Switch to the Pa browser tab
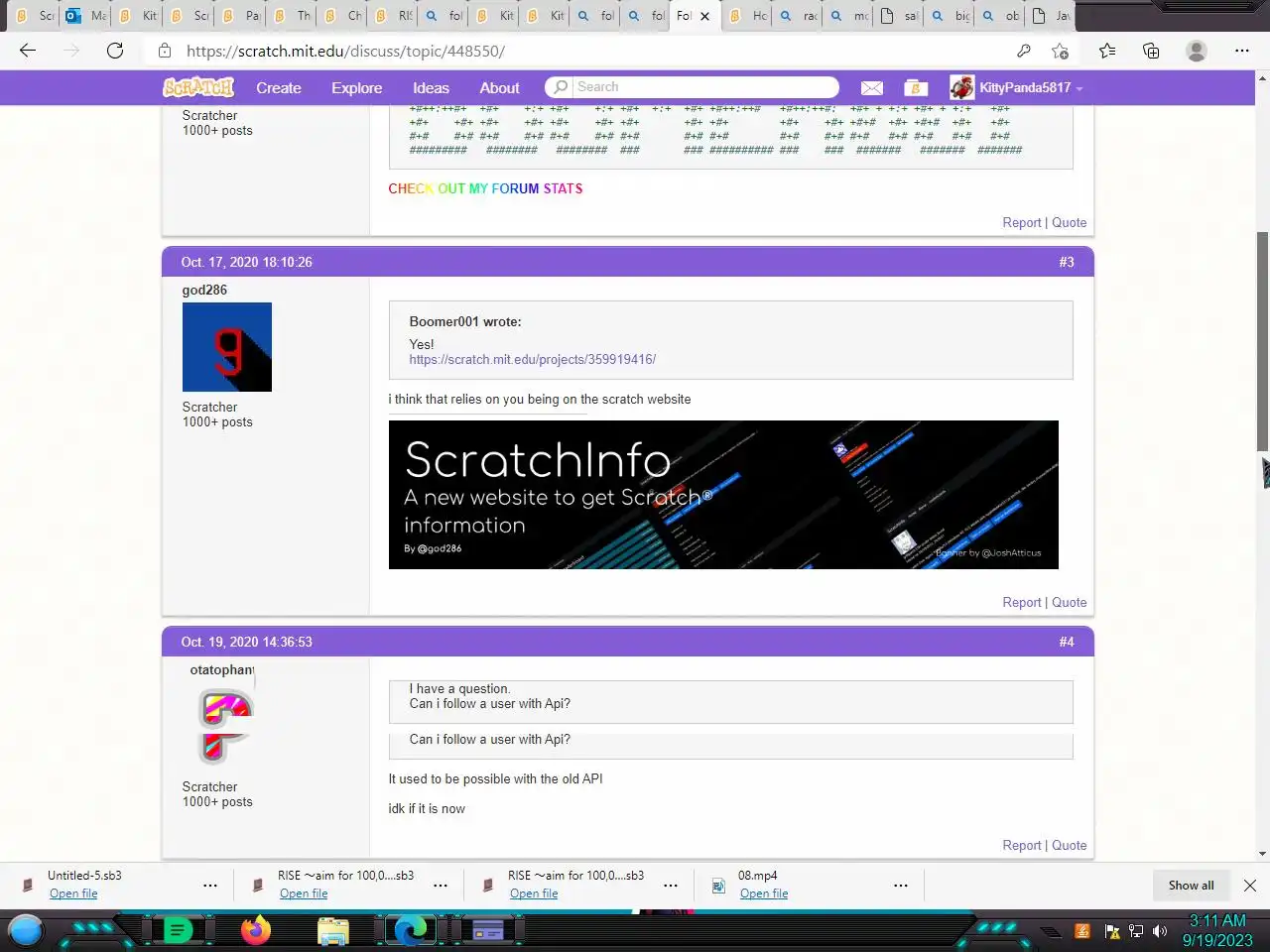The width and height of the screenshot is (1270, 952). pyautogui.click(x=241, y=16)
